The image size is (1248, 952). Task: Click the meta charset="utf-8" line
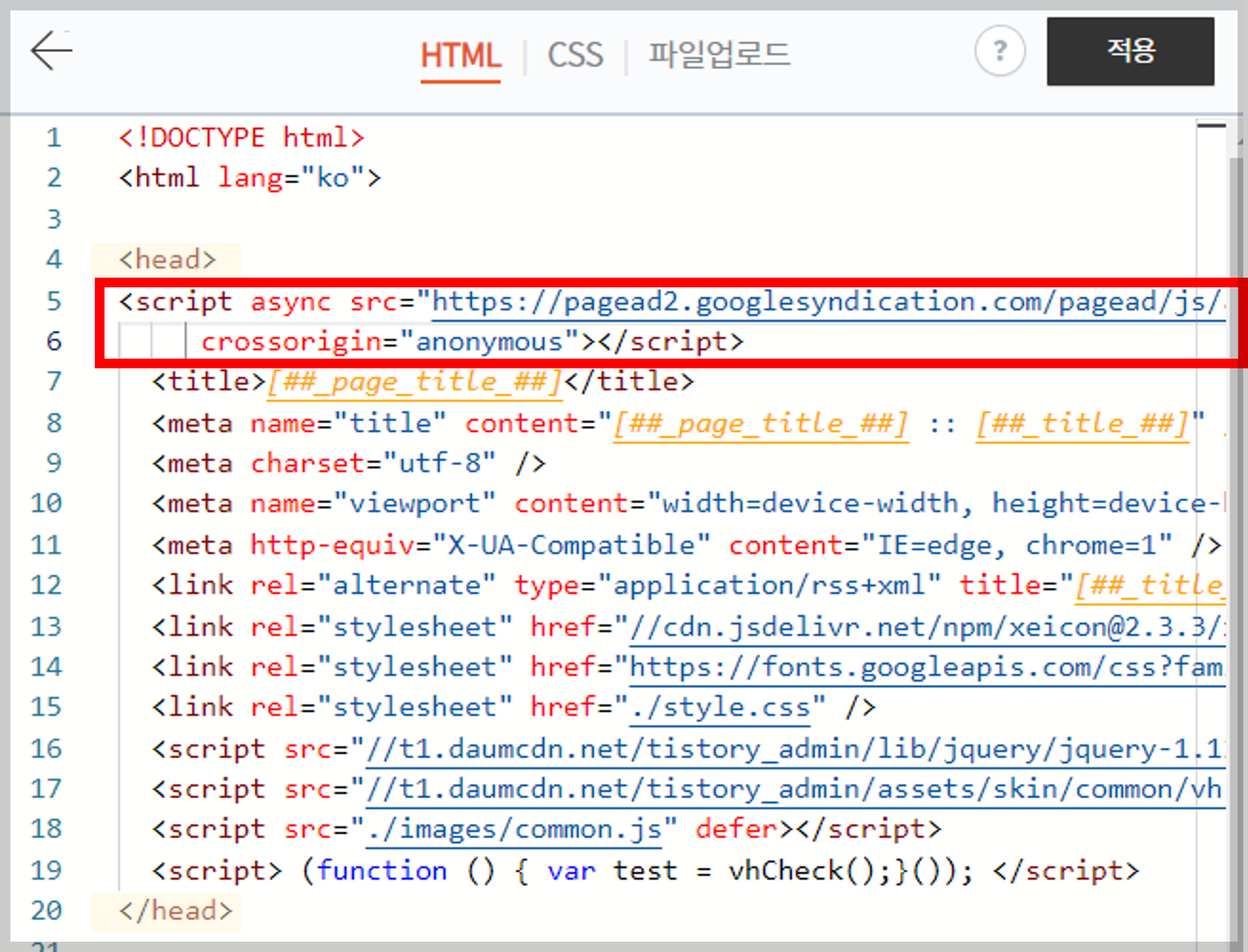click(x=349, y=463)
